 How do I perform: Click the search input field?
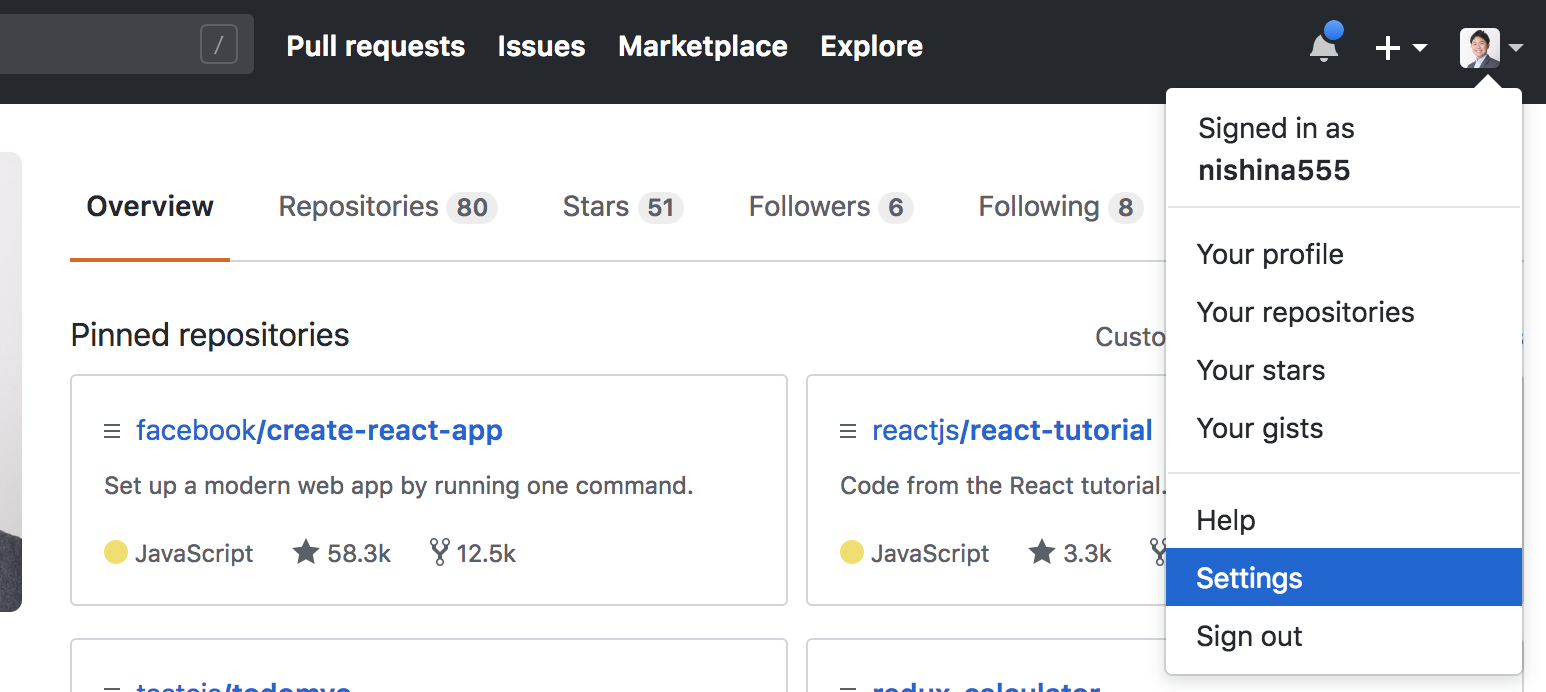[x=110, y=43]
